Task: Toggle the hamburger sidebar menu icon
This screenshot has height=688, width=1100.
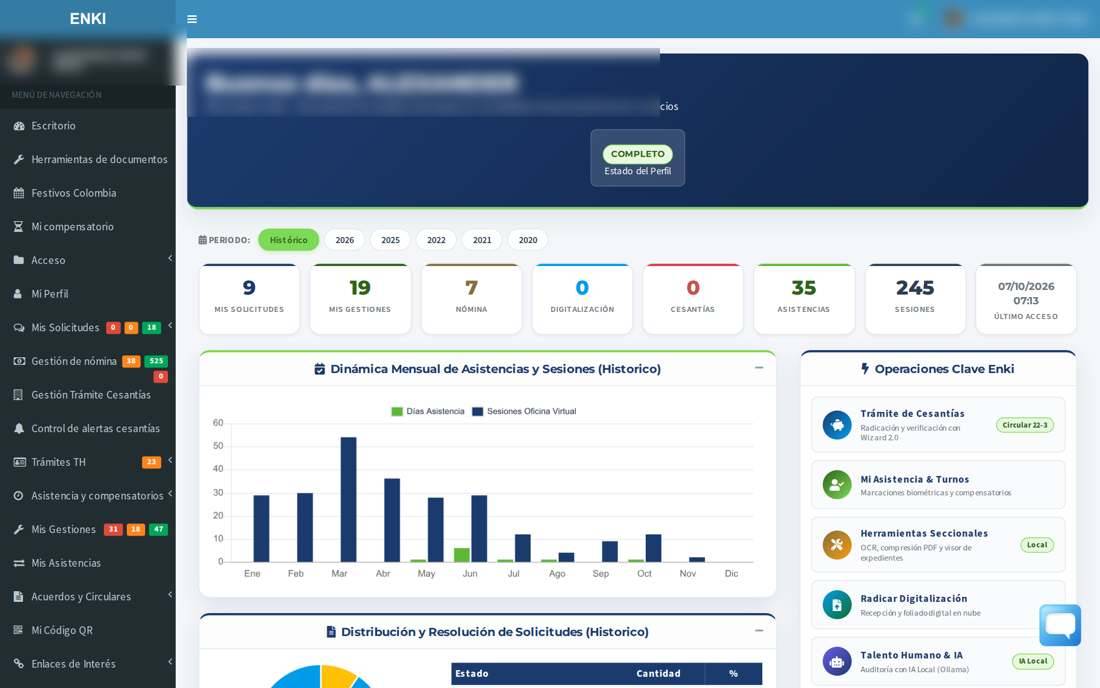Action: click(192, 19)
